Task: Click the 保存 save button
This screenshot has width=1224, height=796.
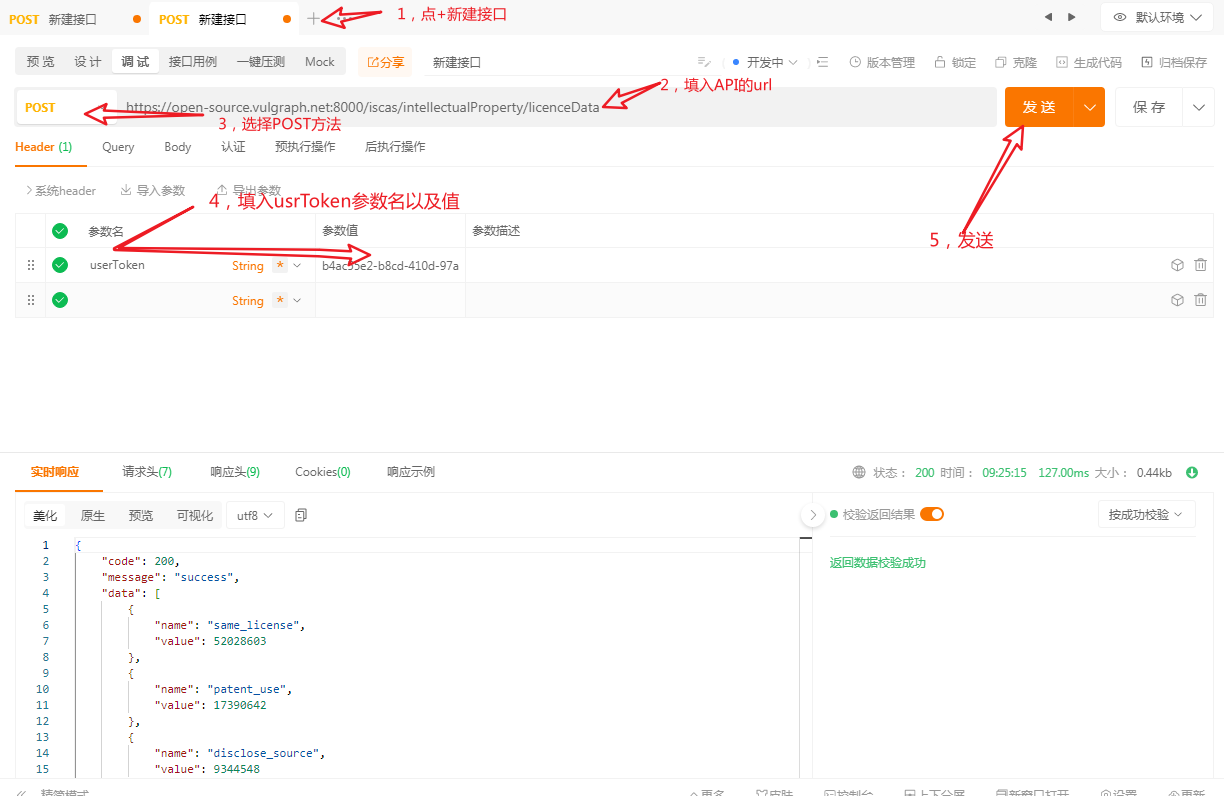Action: tap(1149, 107)
